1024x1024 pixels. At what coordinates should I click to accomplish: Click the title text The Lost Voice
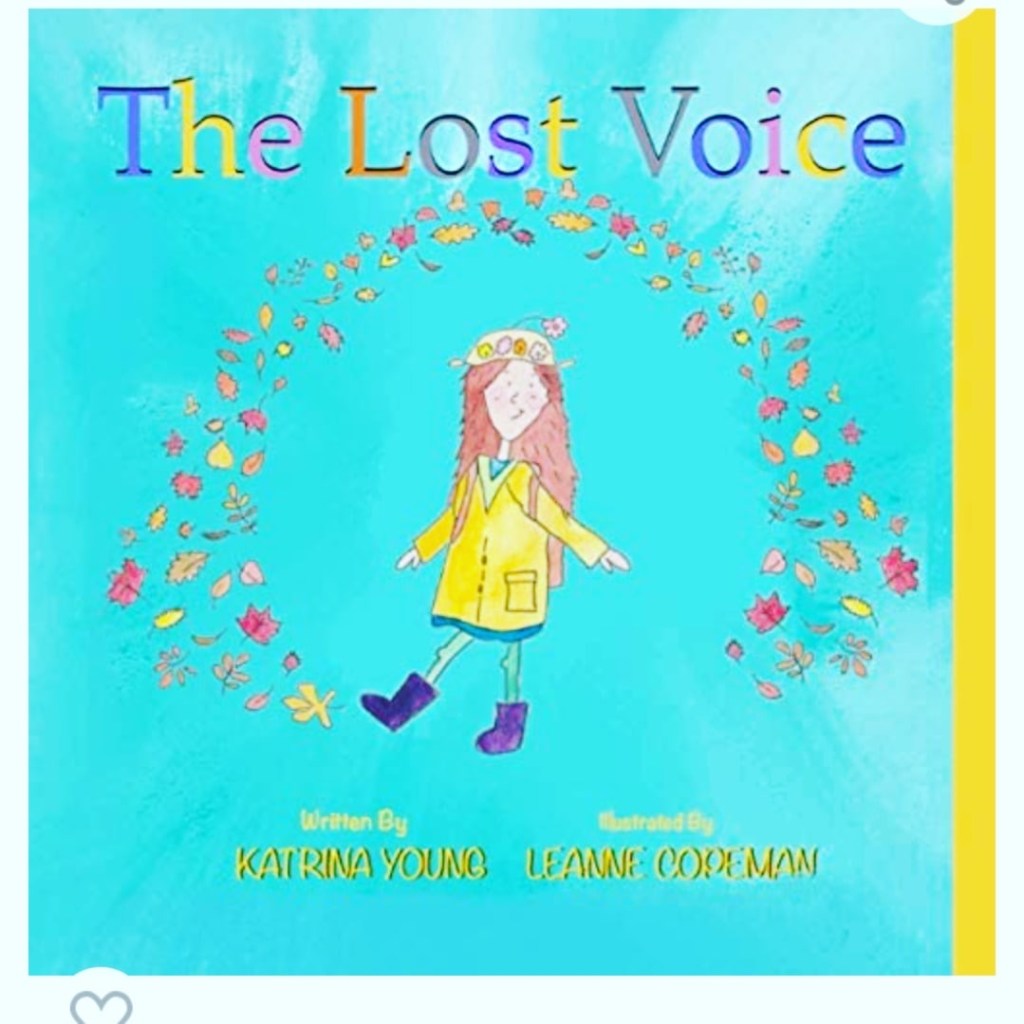tap(501, 132)
